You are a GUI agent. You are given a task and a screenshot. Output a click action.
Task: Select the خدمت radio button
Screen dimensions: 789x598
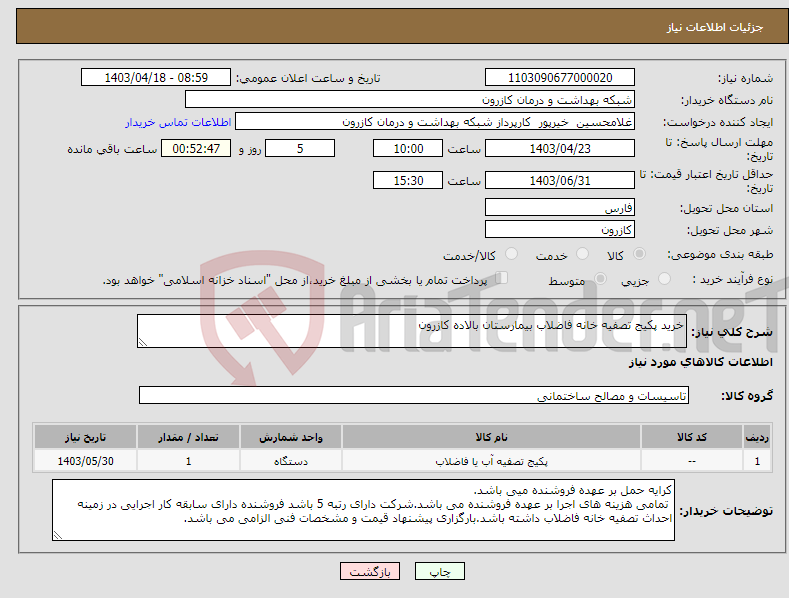click(582, 254)
